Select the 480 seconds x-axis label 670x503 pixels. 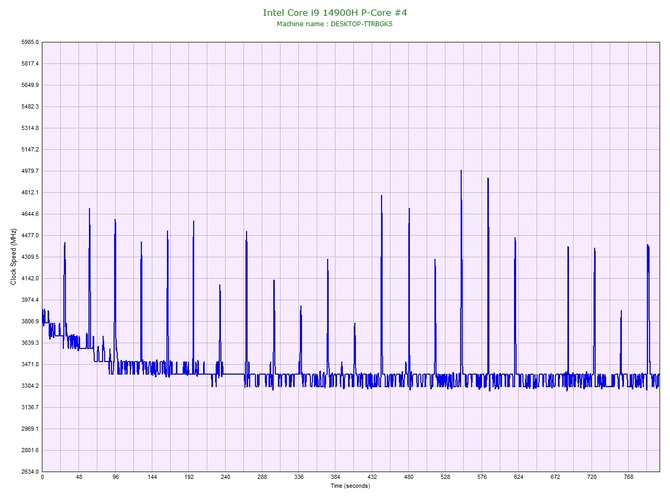pyautogui.click(x=408, y=477)
